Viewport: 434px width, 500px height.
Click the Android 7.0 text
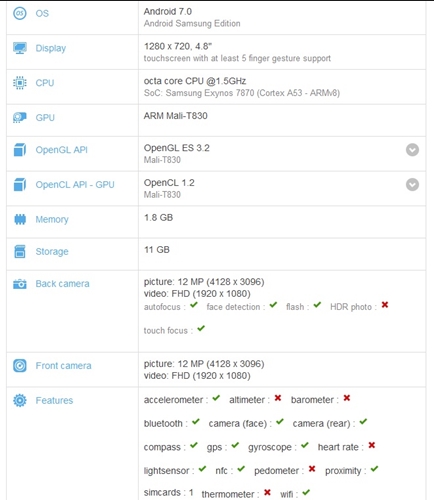(168, 12)
